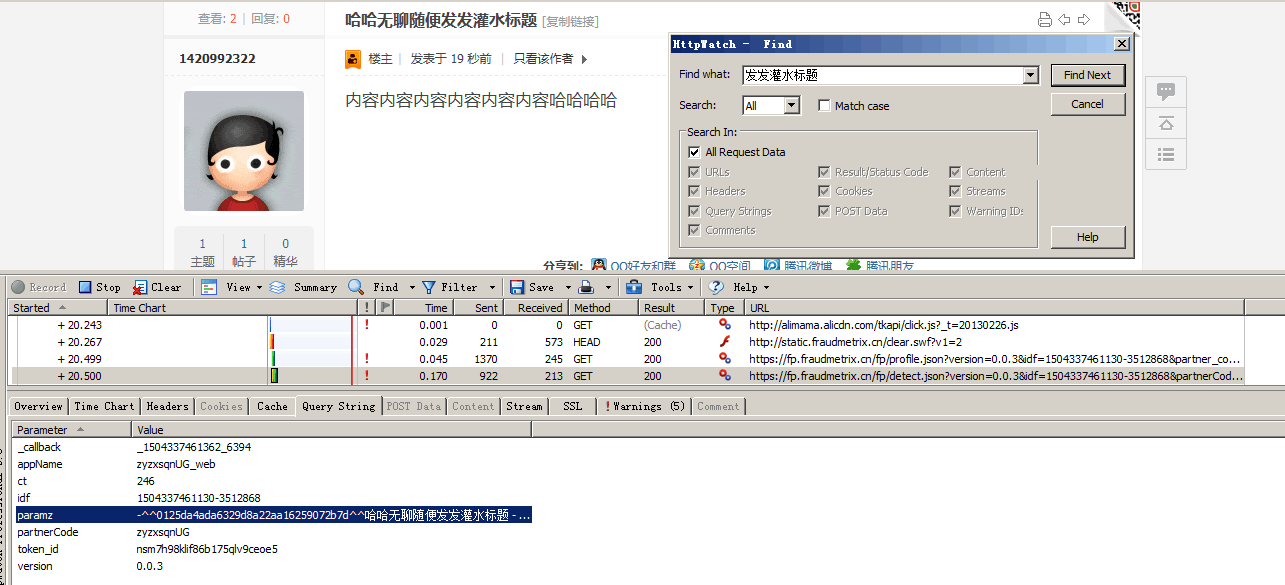Uncheck the All Request Data checkbox
Viewport: 1285px width, 585px height.
tap(694, 152)
